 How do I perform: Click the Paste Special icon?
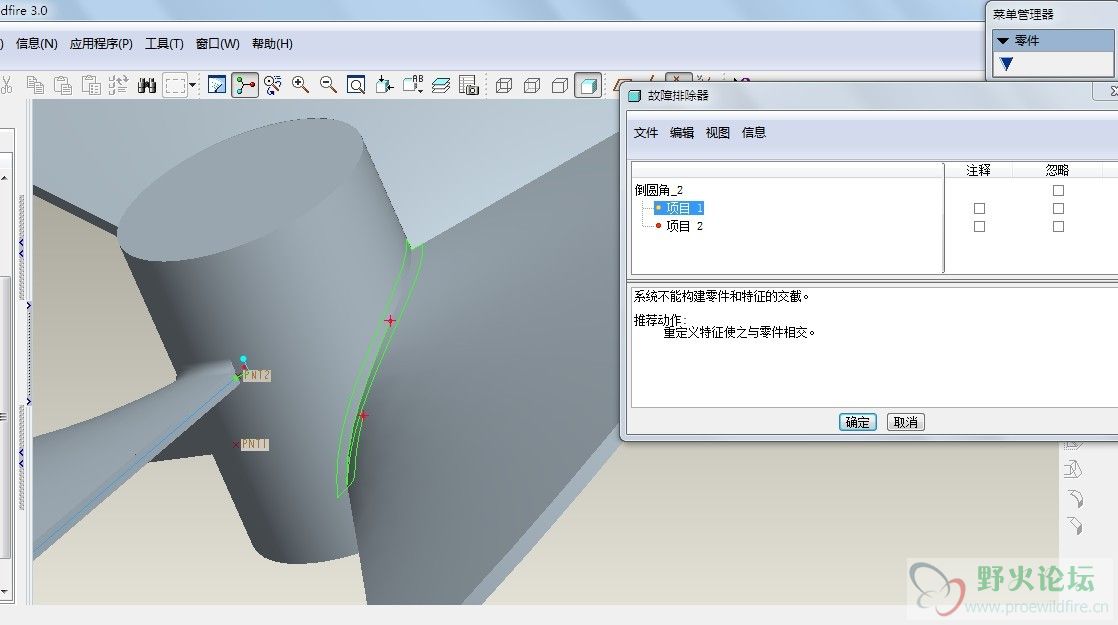point(91,86)
